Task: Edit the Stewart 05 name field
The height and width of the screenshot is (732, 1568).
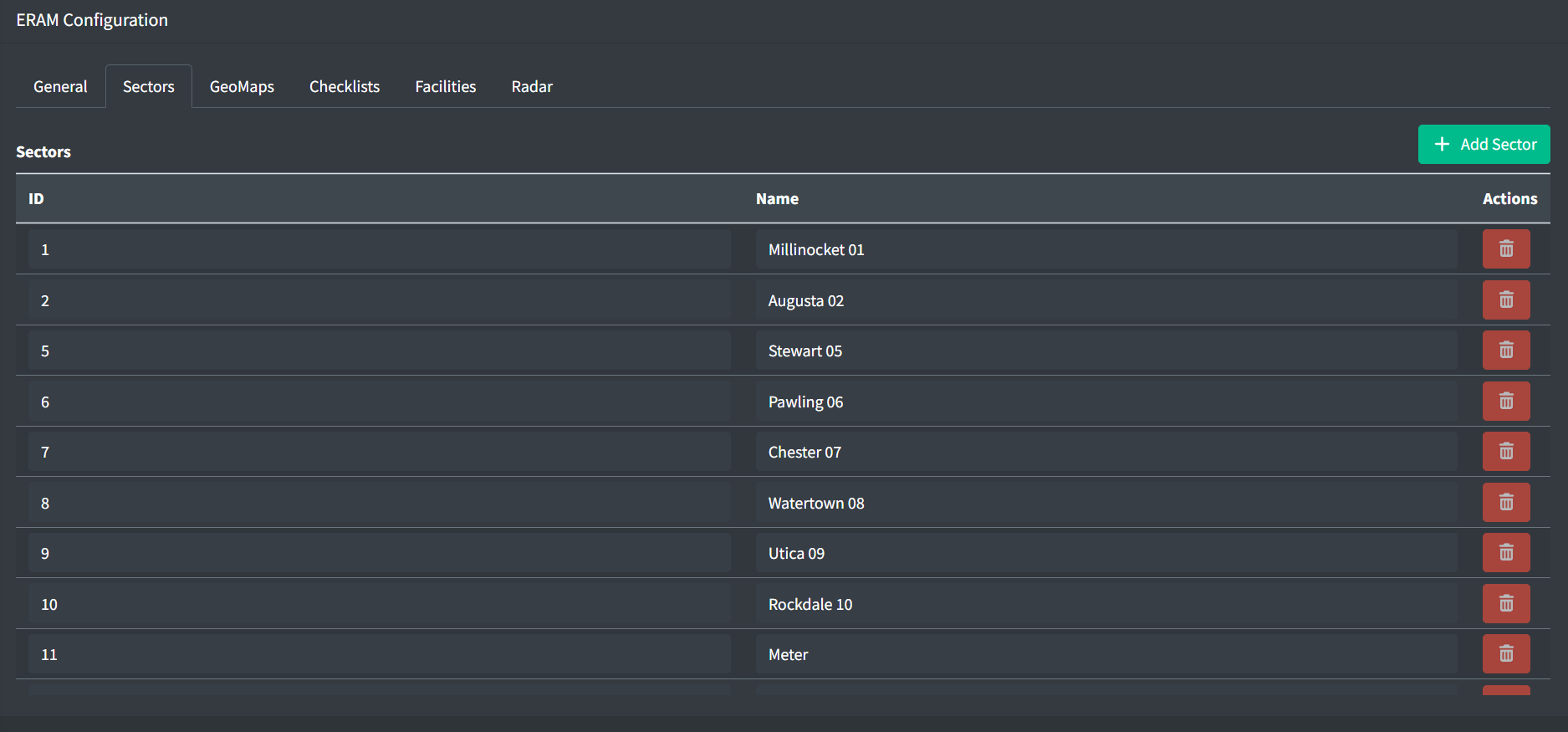Action: click(x=1106, y=351)
